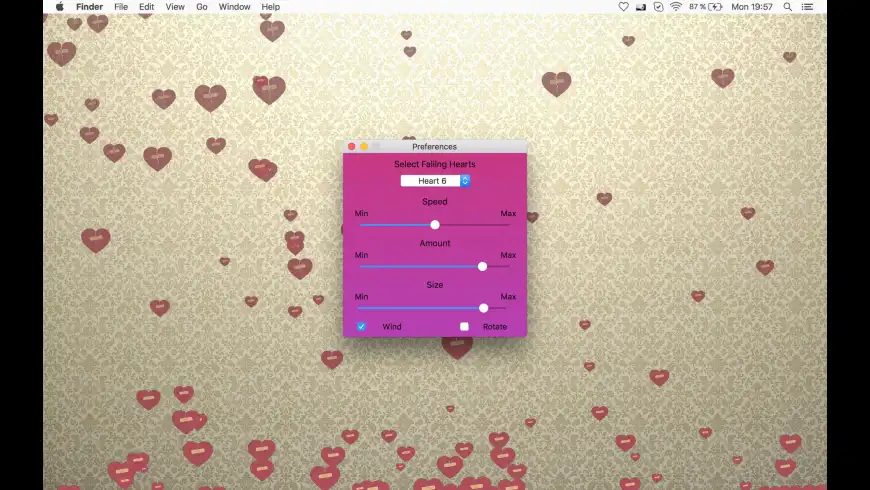Open the Help menu
The width and height of the screenshot is (870, 490).
coord(271,7)
